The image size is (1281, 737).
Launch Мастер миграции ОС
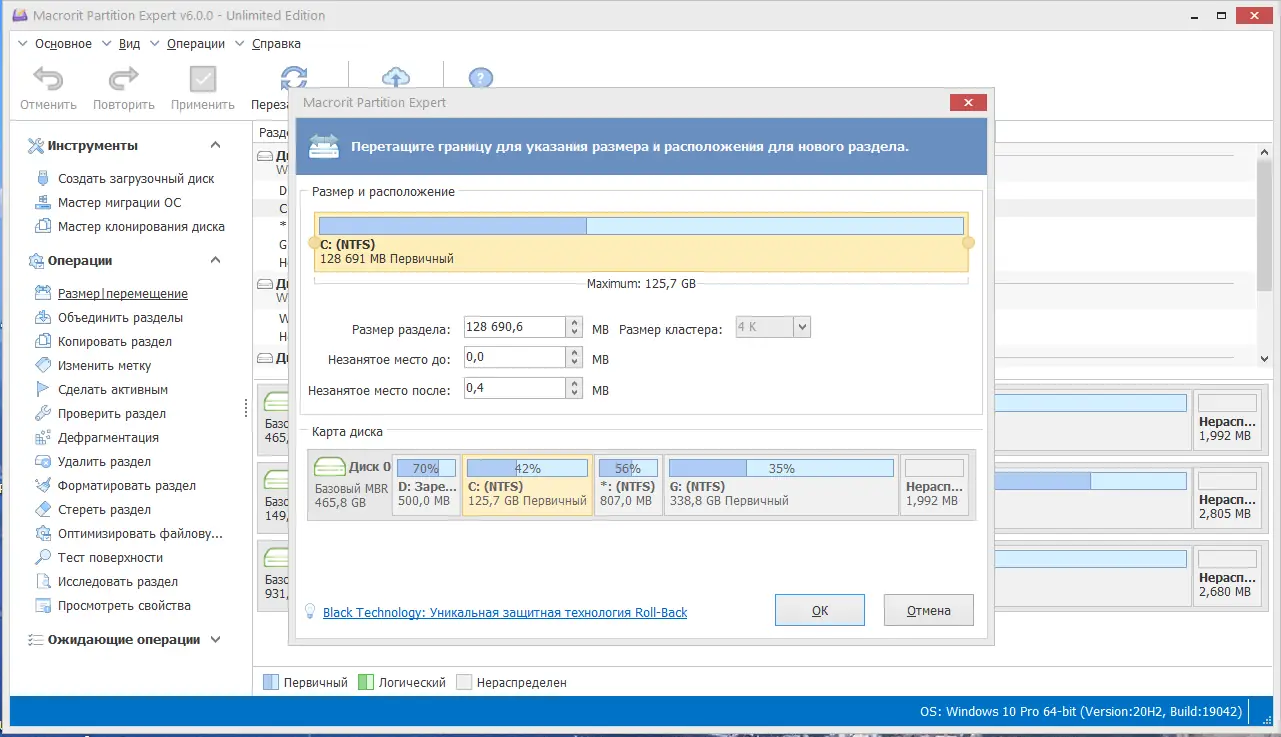click(120, 203)
